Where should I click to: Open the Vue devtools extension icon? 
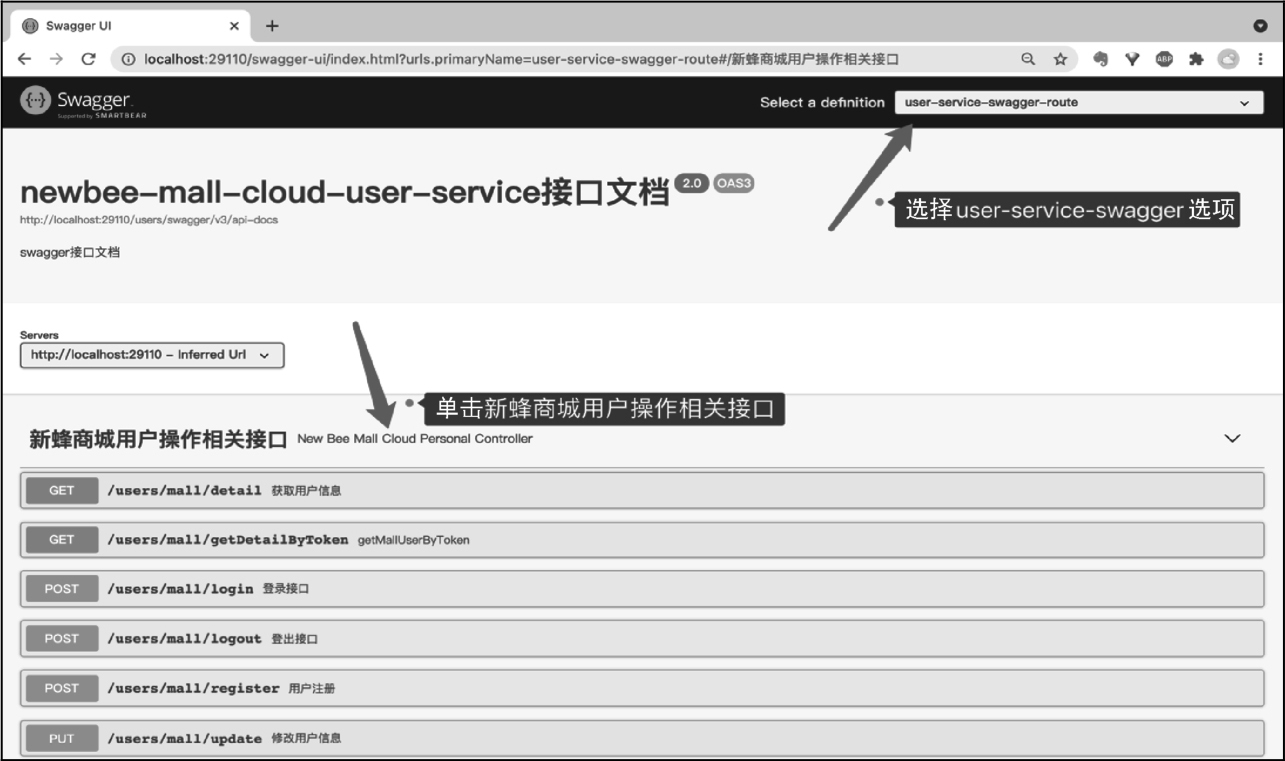[x=1132, y=59]
